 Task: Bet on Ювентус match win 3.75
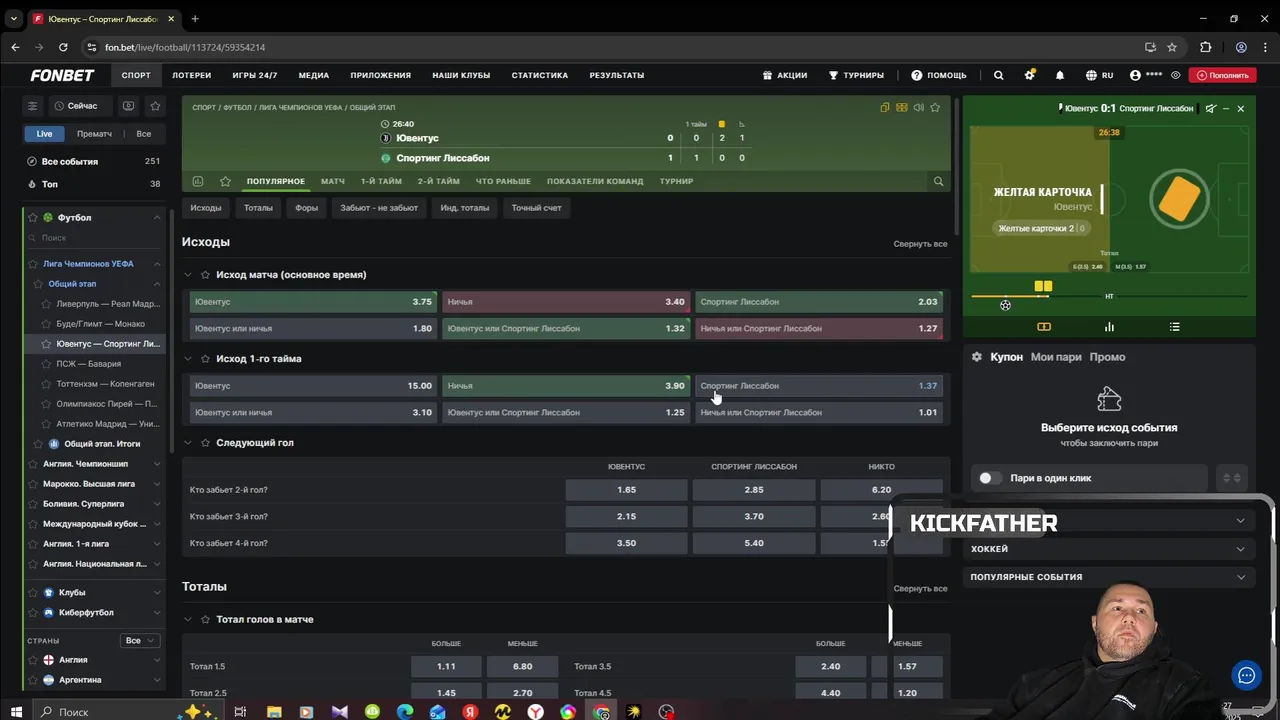coord(313,302)
